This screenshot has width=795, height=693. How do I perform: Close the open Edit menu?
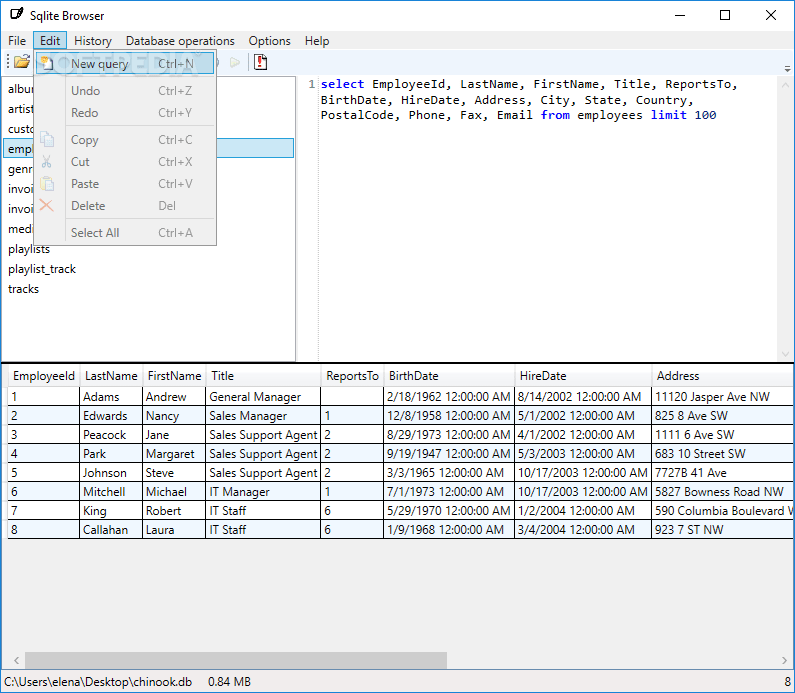click(50, 41)
